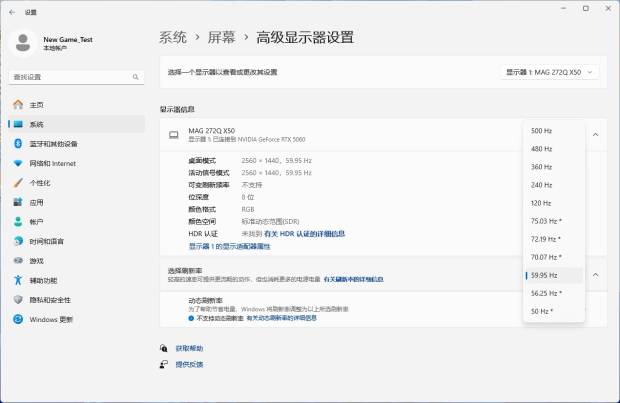Click the info icon beside 不支持动态刷新率
Viewport: 620px width, 403px height.
(191, 318)
